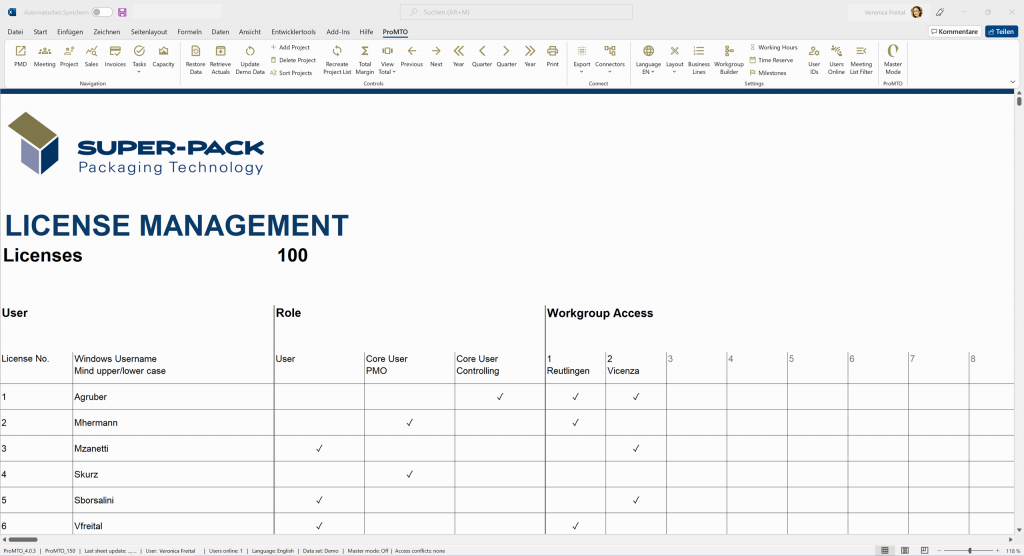Switch to the Formeln ribbon tab
The image size is (1024, 556).
[x=189, y=32]
